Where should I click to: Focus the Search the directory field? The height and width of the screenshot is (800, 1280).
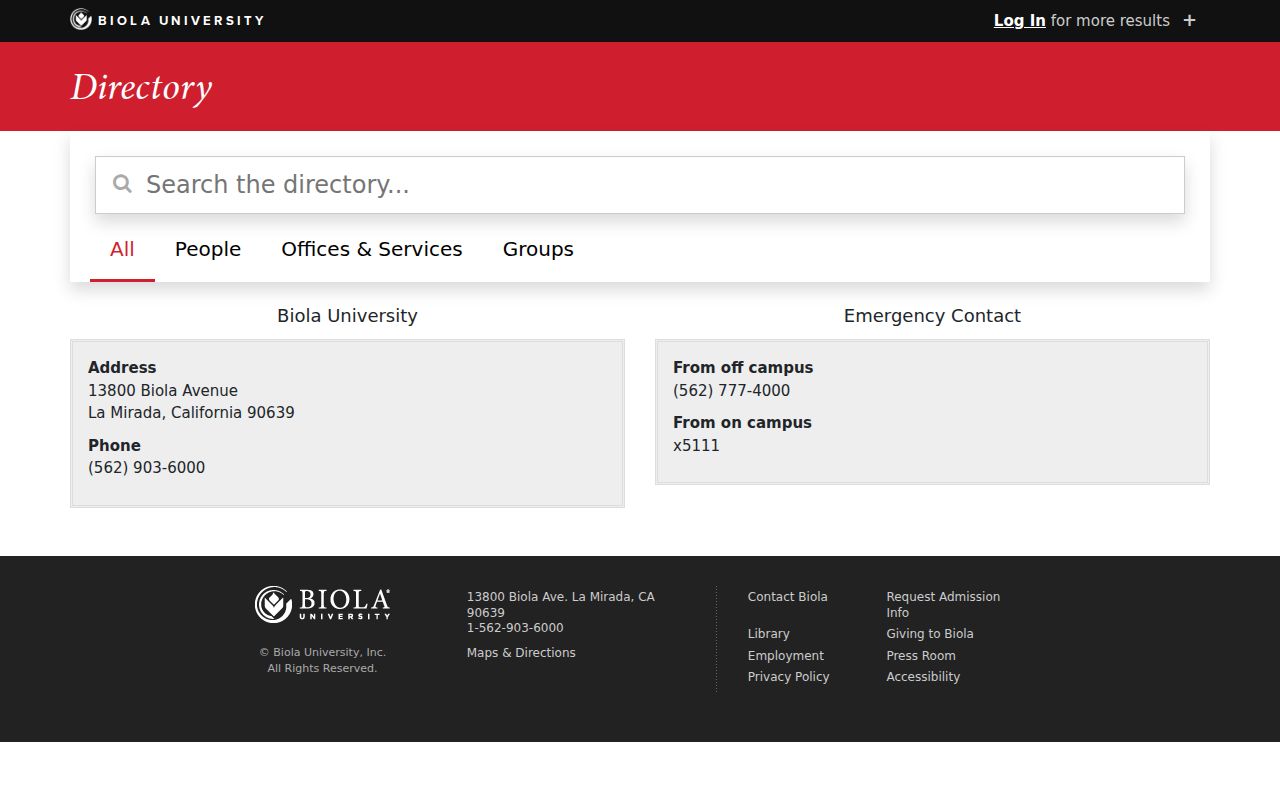640,185
